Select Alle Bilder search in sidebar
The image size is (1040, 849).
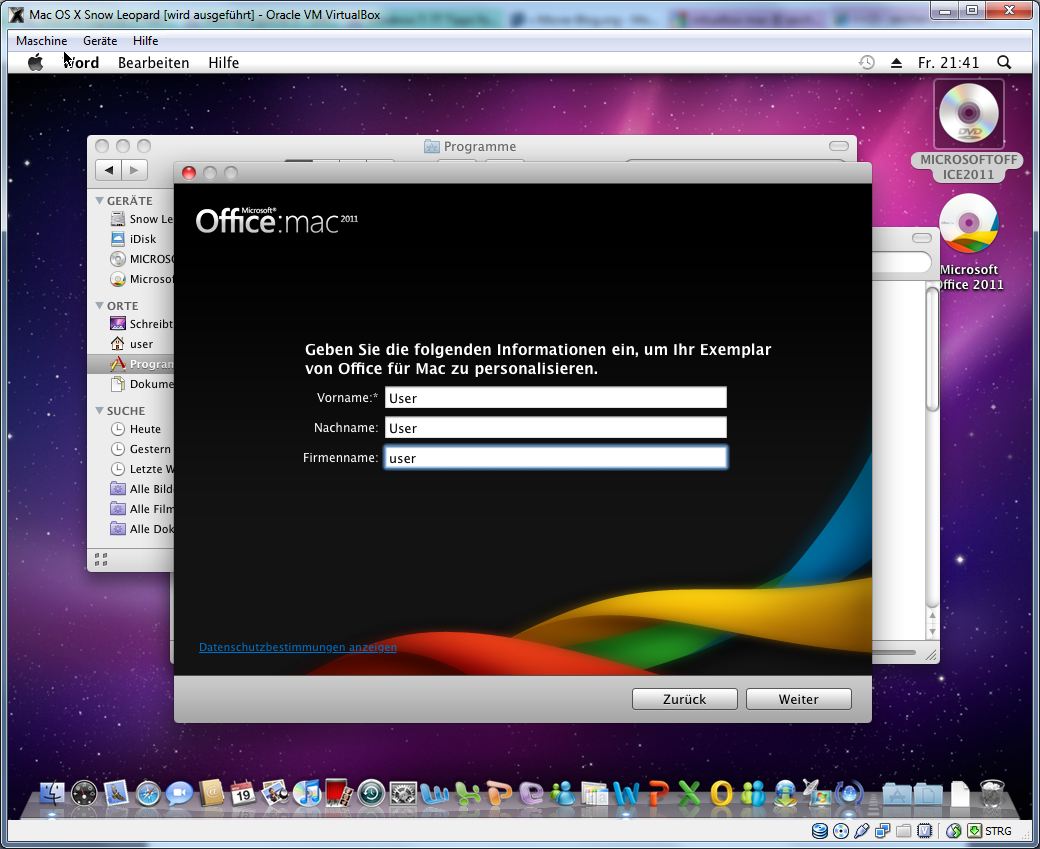[141, 489]
